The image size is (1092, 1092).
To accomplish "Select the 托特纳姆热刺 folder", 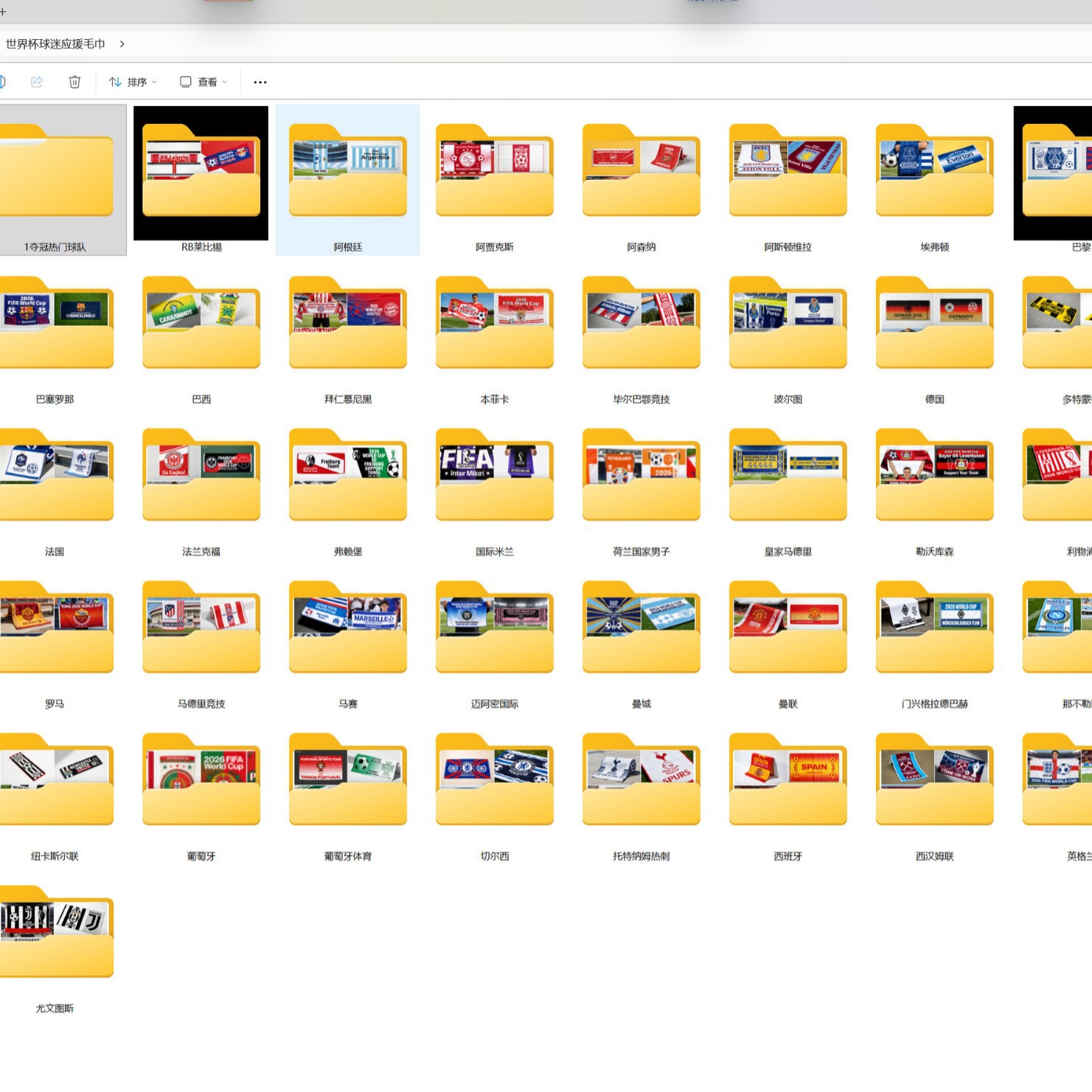I will 641,779.
